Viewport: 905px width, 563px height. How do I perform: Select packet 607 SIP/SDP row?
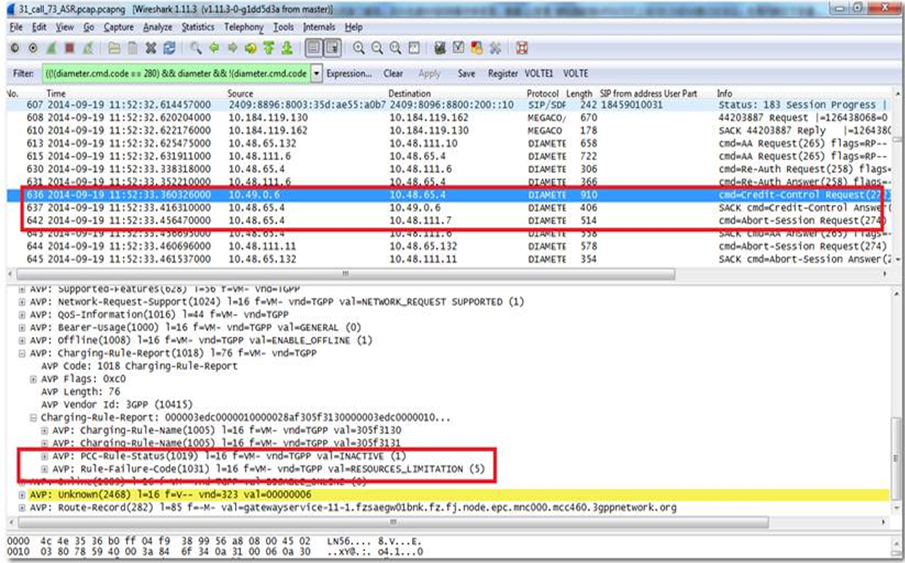[x=449, y=105]
